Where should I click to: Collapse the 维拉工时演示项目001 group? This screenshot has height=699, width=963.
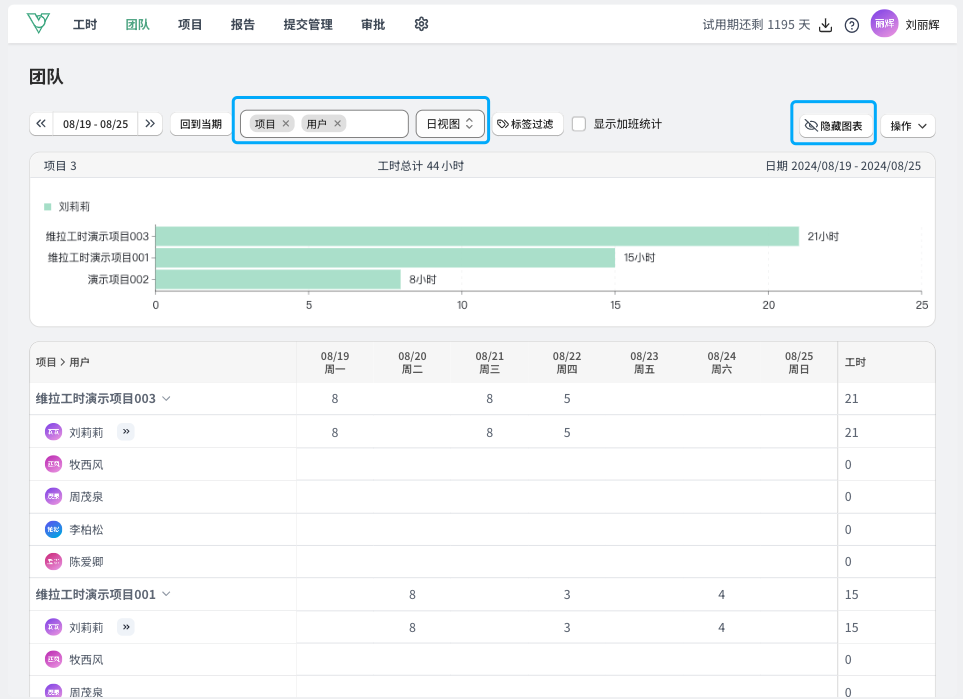coord(167,594)
